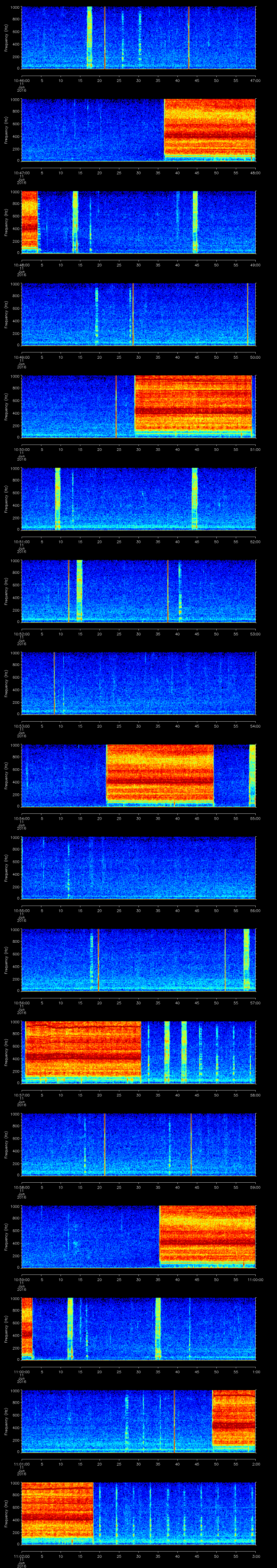Image resolution: width=277 pixels, height=1568 pixels.
Task: Pick the spectrogram panel starting at 11:01:00
Action: tap(138, 1421)
